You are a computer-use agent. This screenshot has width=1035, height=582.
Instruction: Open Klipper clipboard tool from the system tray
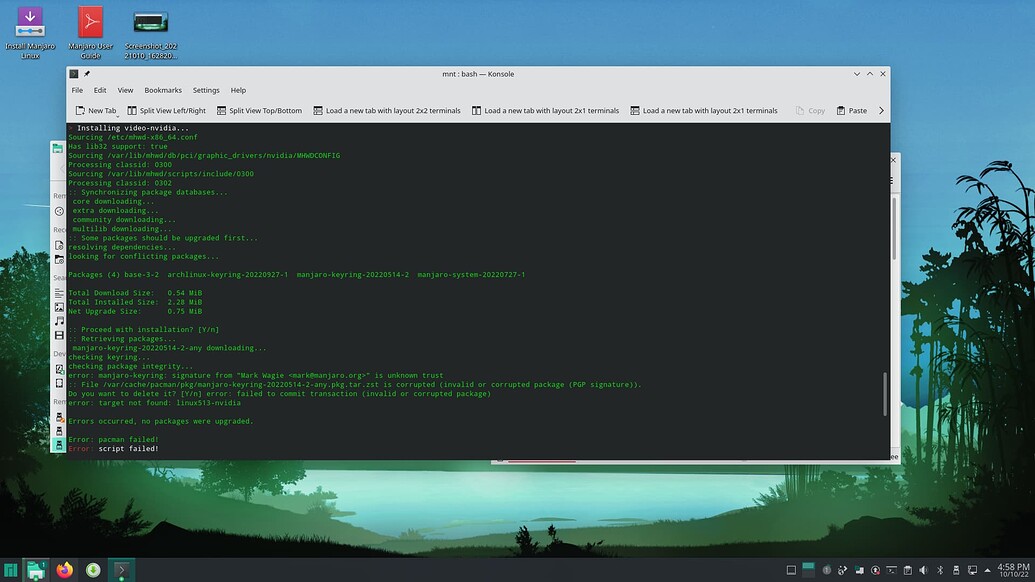[x=907, y=570]
